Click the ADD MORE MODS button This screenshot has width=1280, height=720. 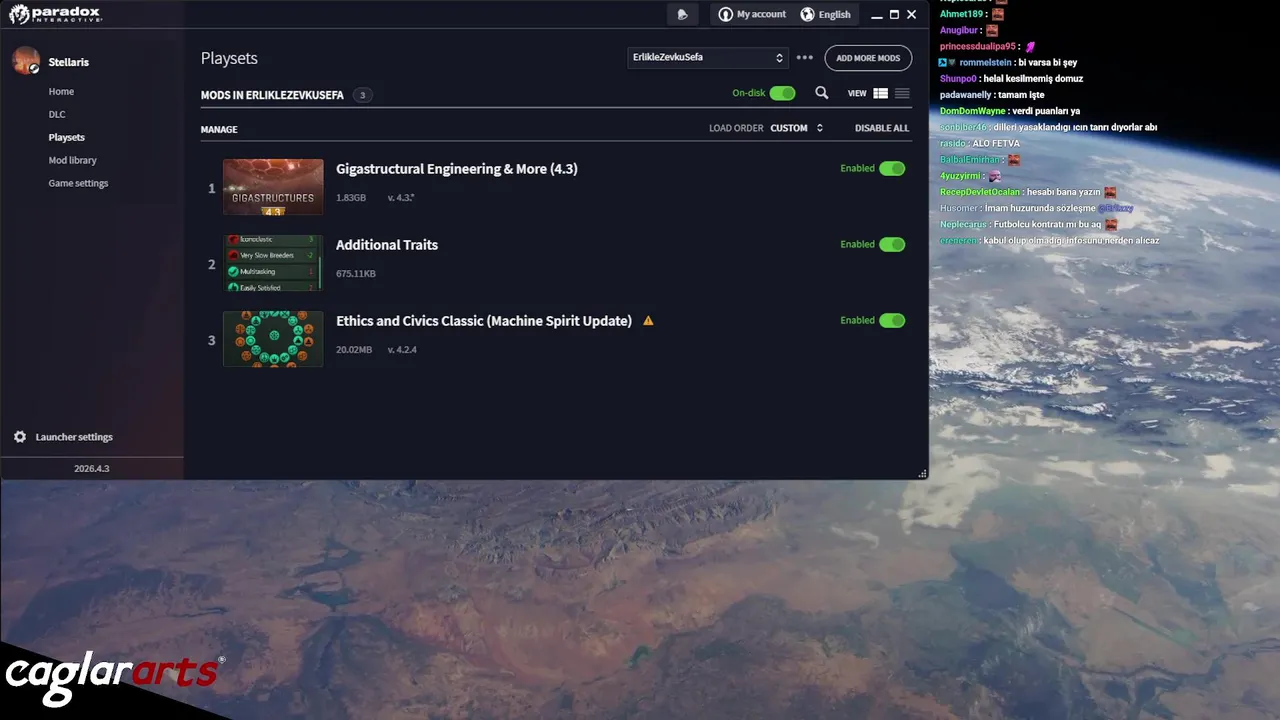pos(868,58)
